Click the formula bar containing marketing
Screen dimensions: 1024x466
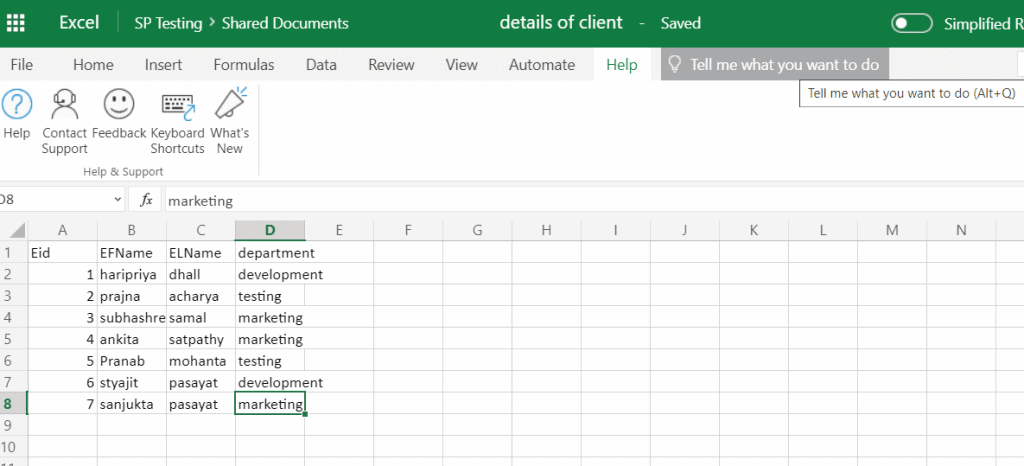point(593,200)
